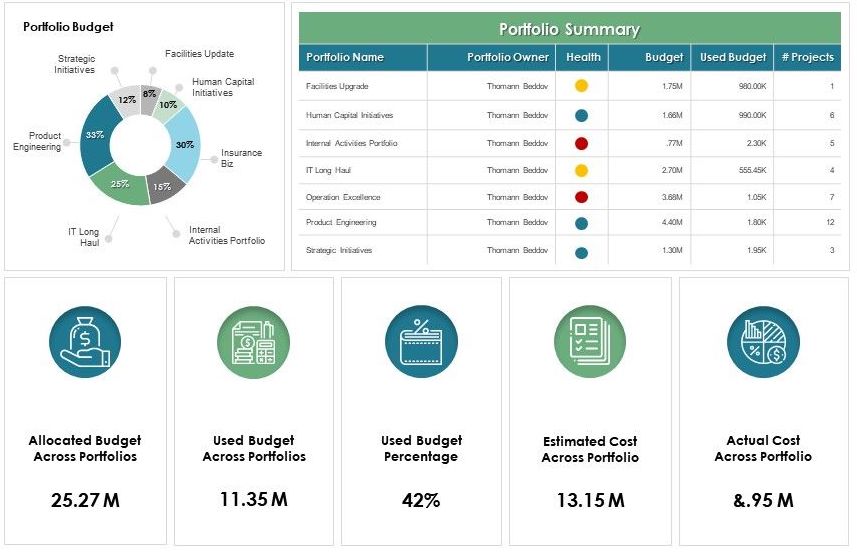Click the red health dot for Internal Activities Portfolio
Viewport: 857px width, 553px height.
582,143
